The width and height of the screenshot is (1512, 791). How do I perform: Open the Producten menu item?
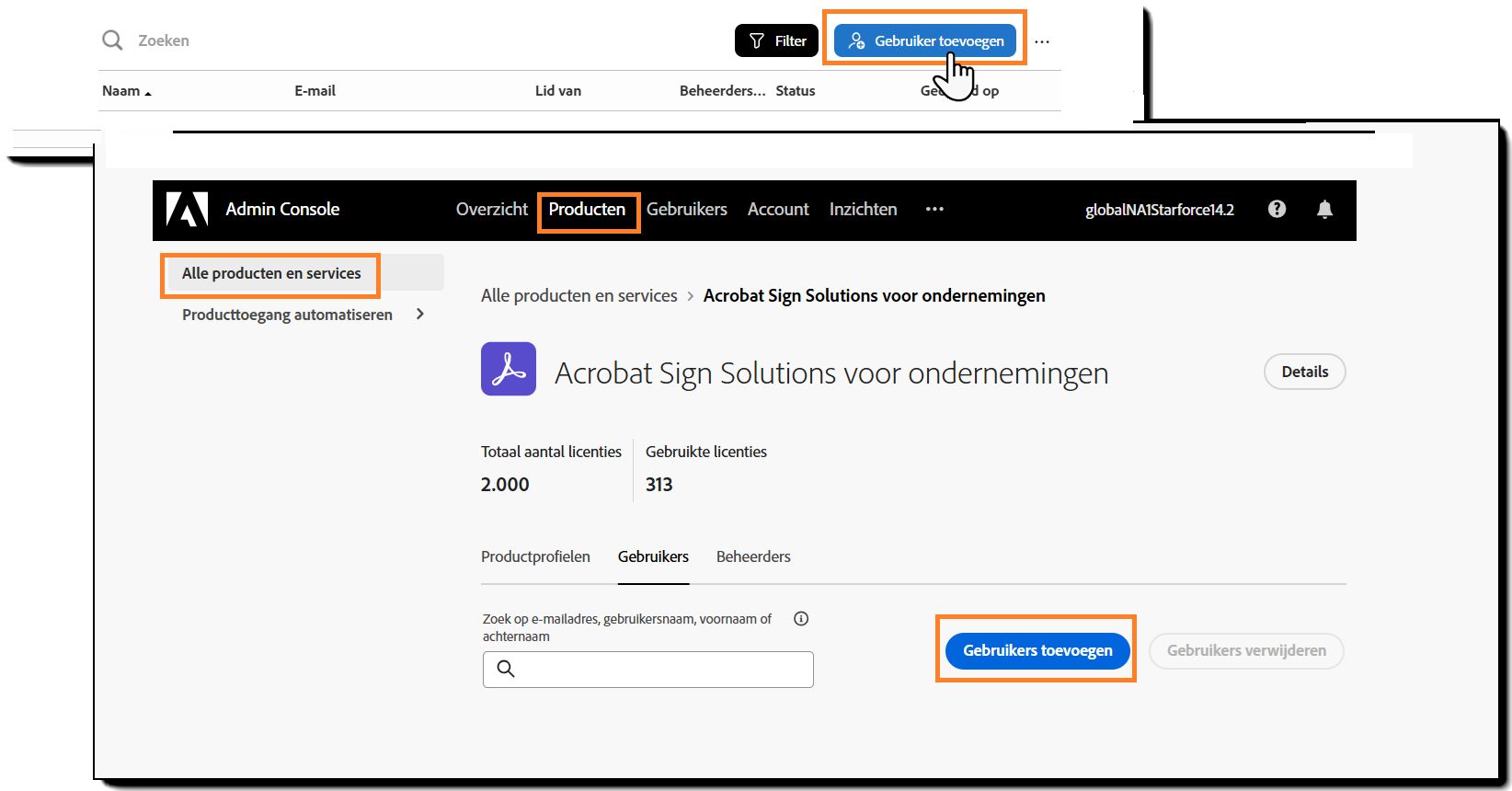coord(587,209)
